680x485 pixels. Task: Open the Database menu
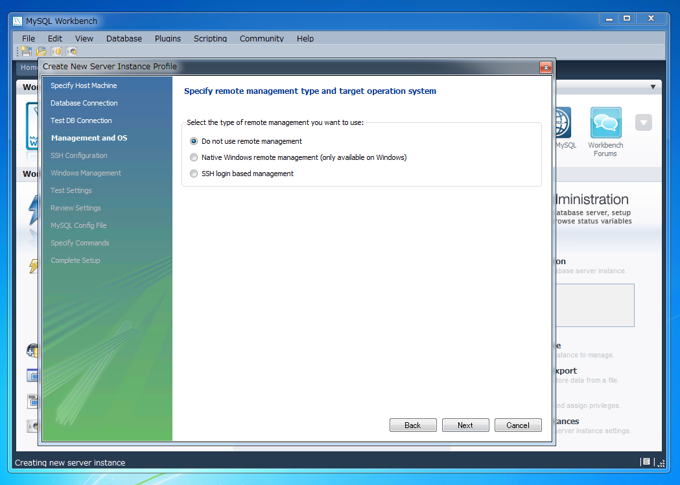coord(124,39)
